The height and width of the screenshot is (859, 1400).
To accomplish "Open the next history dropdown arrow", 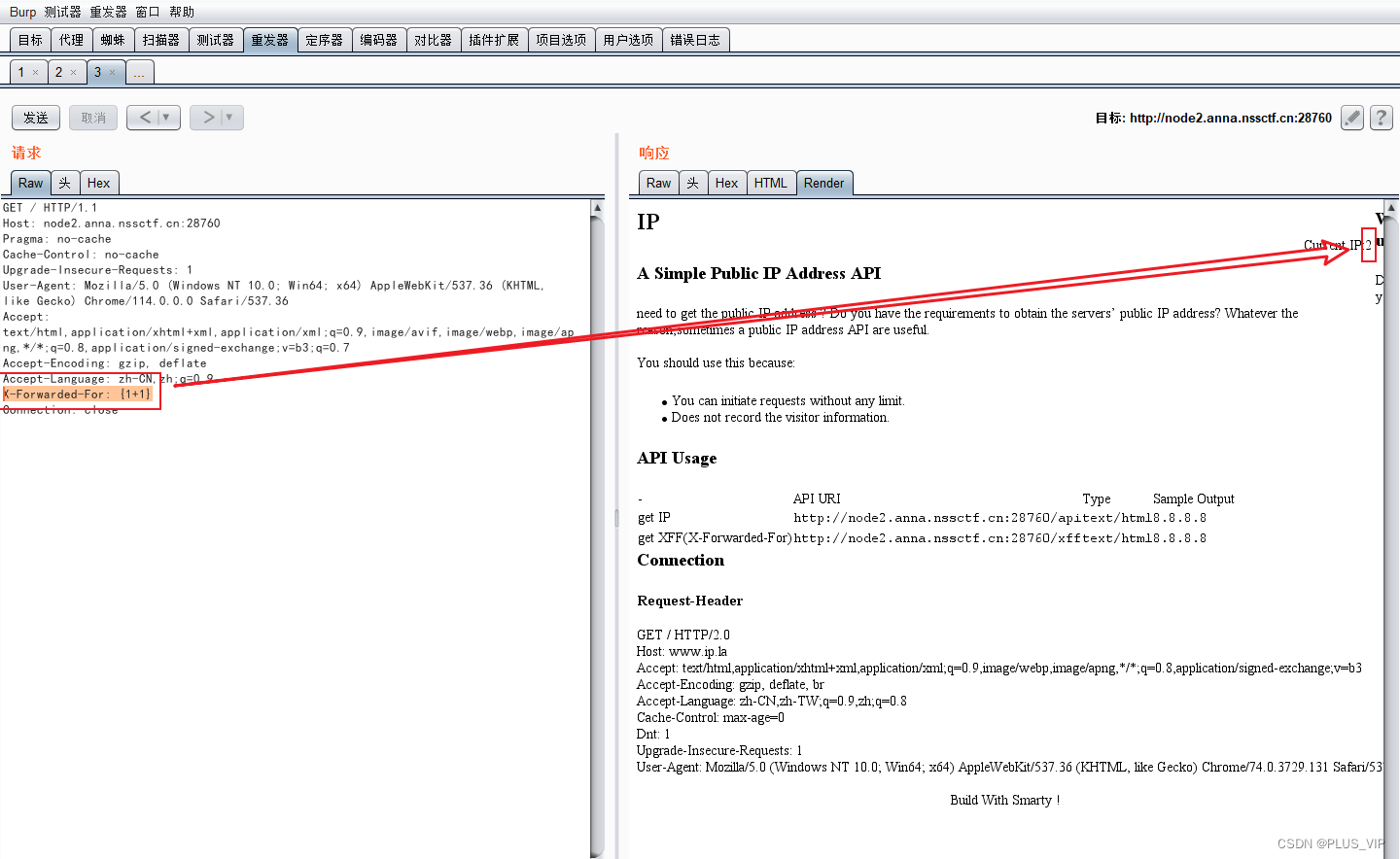I will coord(230,118).
